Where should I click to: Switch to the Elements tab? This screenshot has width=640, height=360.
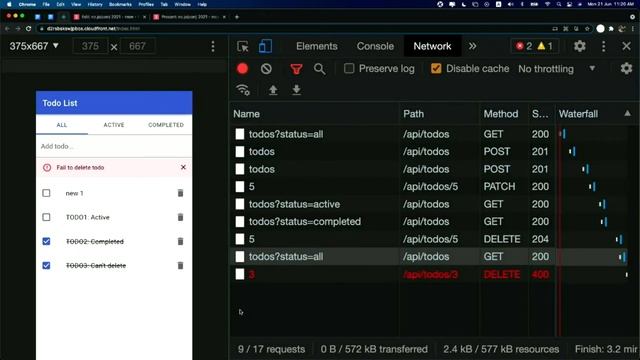click(317, 46)
